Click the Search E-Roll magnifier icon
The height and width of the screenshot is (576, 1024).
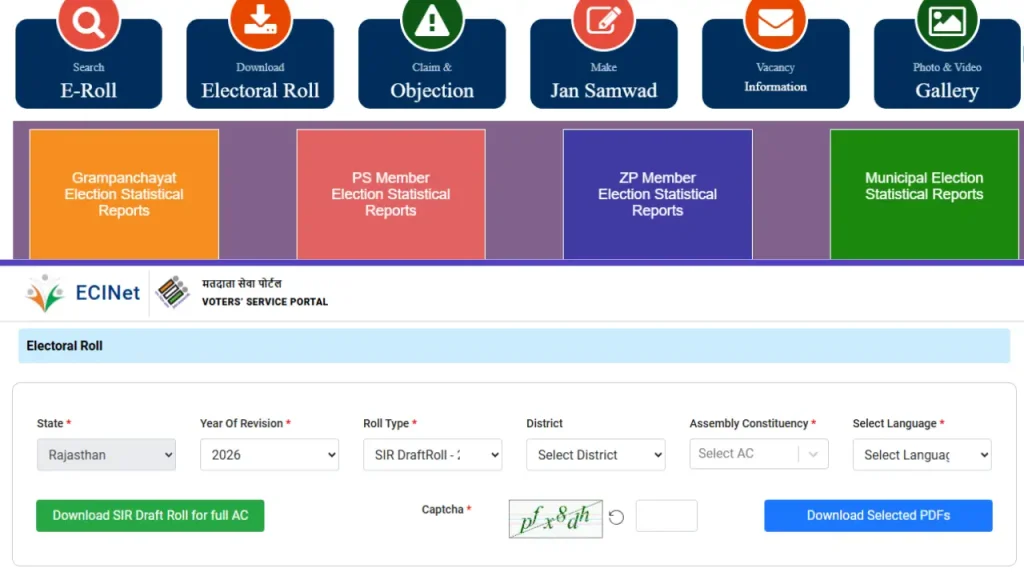[x=88, y=22]
